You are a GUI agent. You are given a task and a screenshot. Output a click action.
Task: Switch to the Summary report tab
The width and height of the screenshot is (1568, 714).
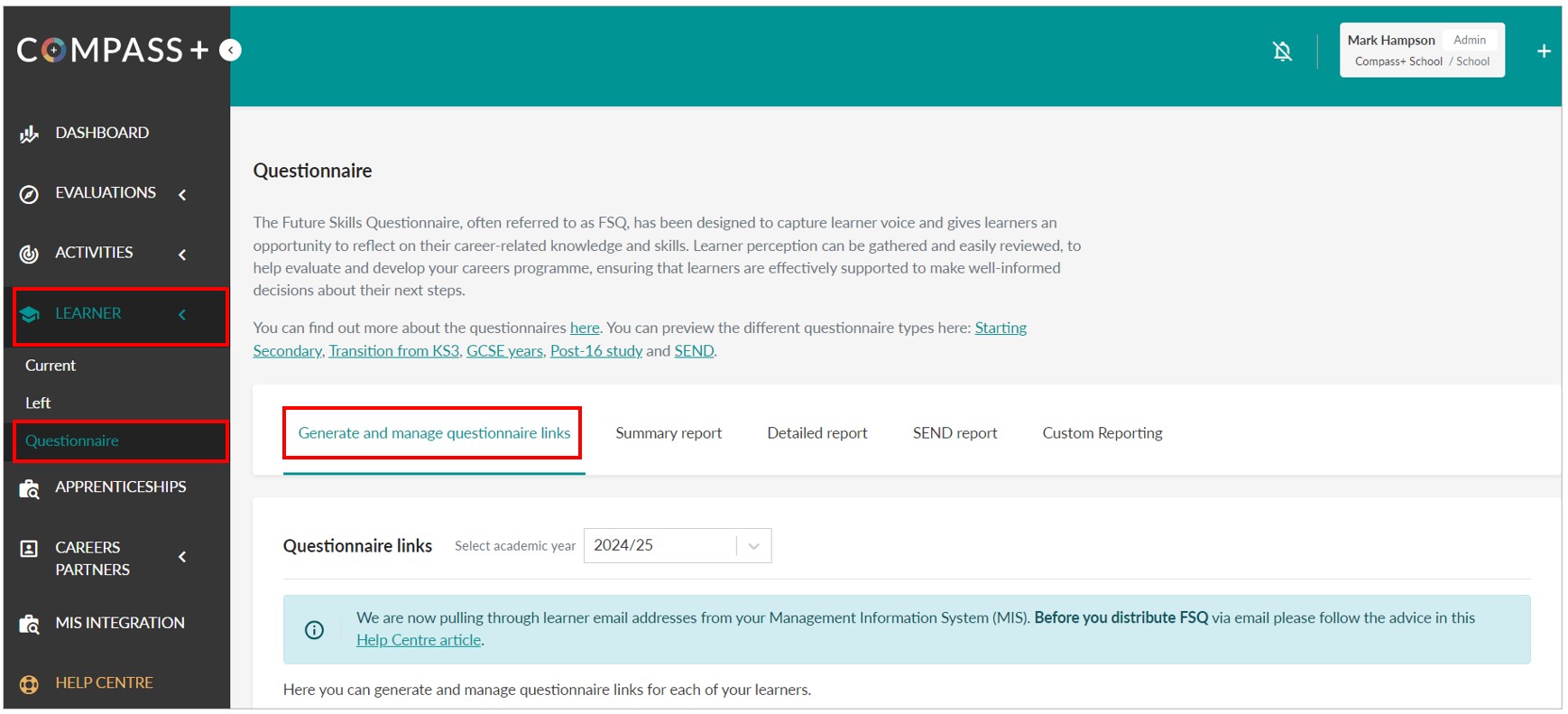[x=669, y=433]
